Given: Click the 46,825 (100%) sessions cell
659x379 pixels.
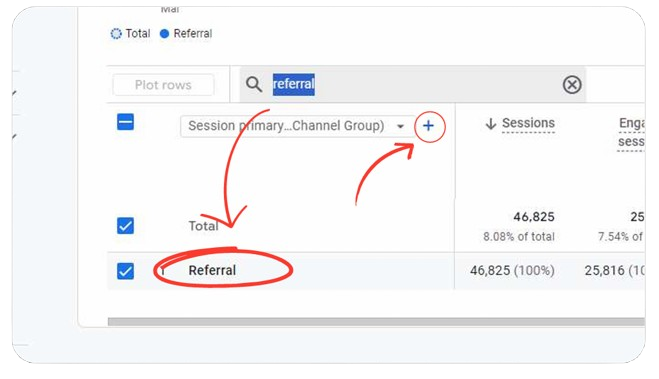Looking at the screenshot, I should tap(512, 270).
